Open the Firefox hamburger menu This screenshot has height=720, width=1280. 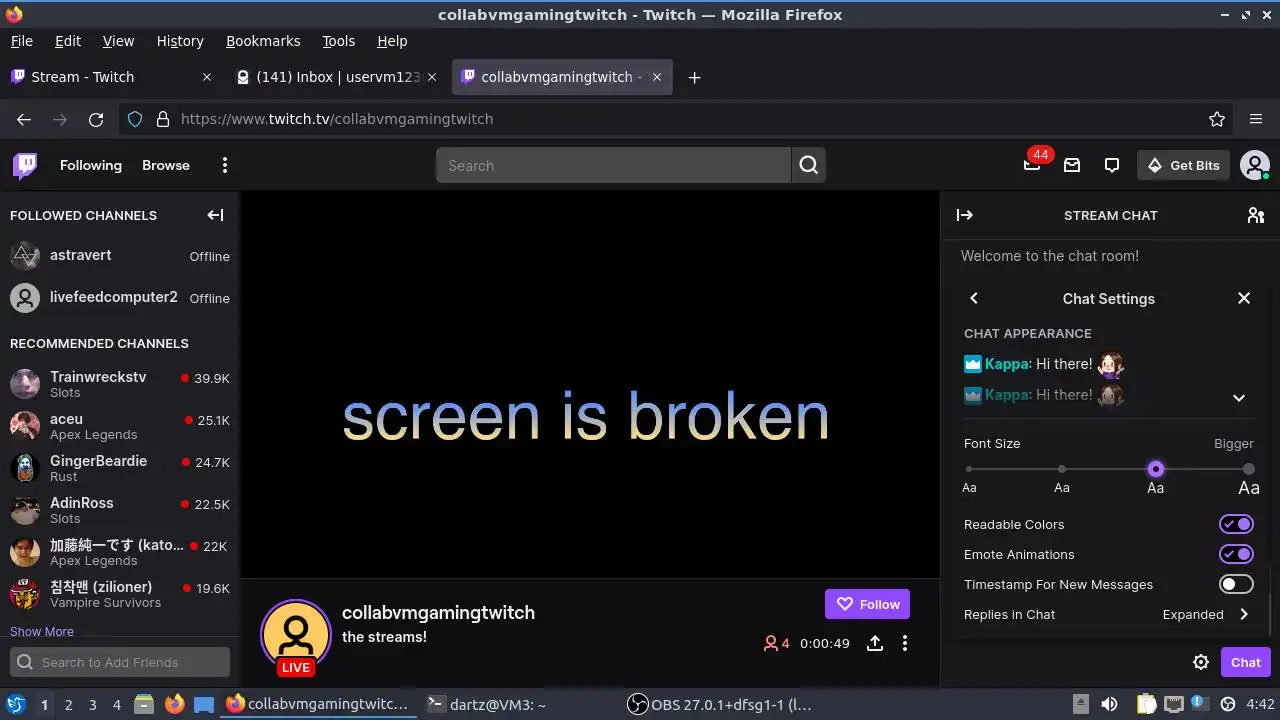click(1256, 119)
